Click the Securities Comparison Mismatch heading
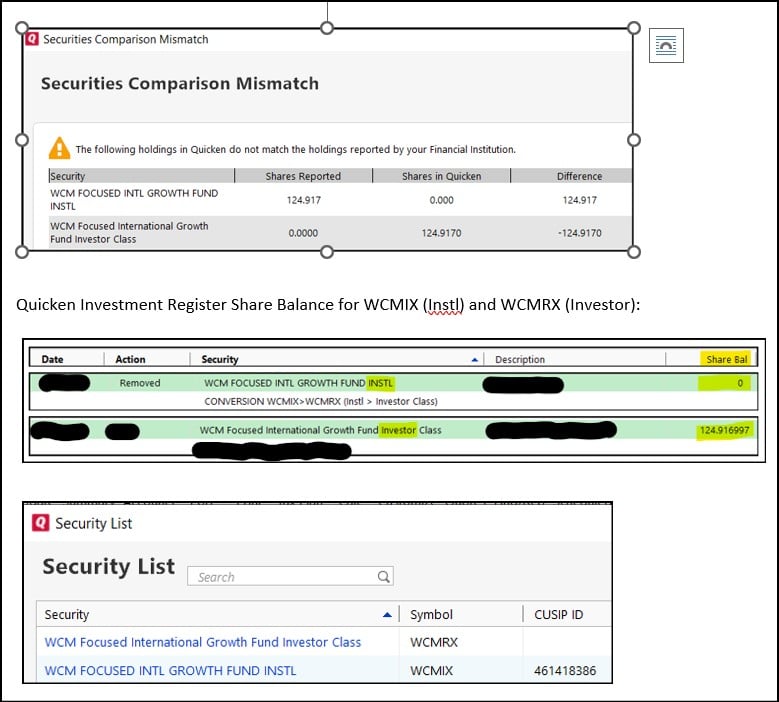Screen dimensions: 779x702 coord(180,83)
